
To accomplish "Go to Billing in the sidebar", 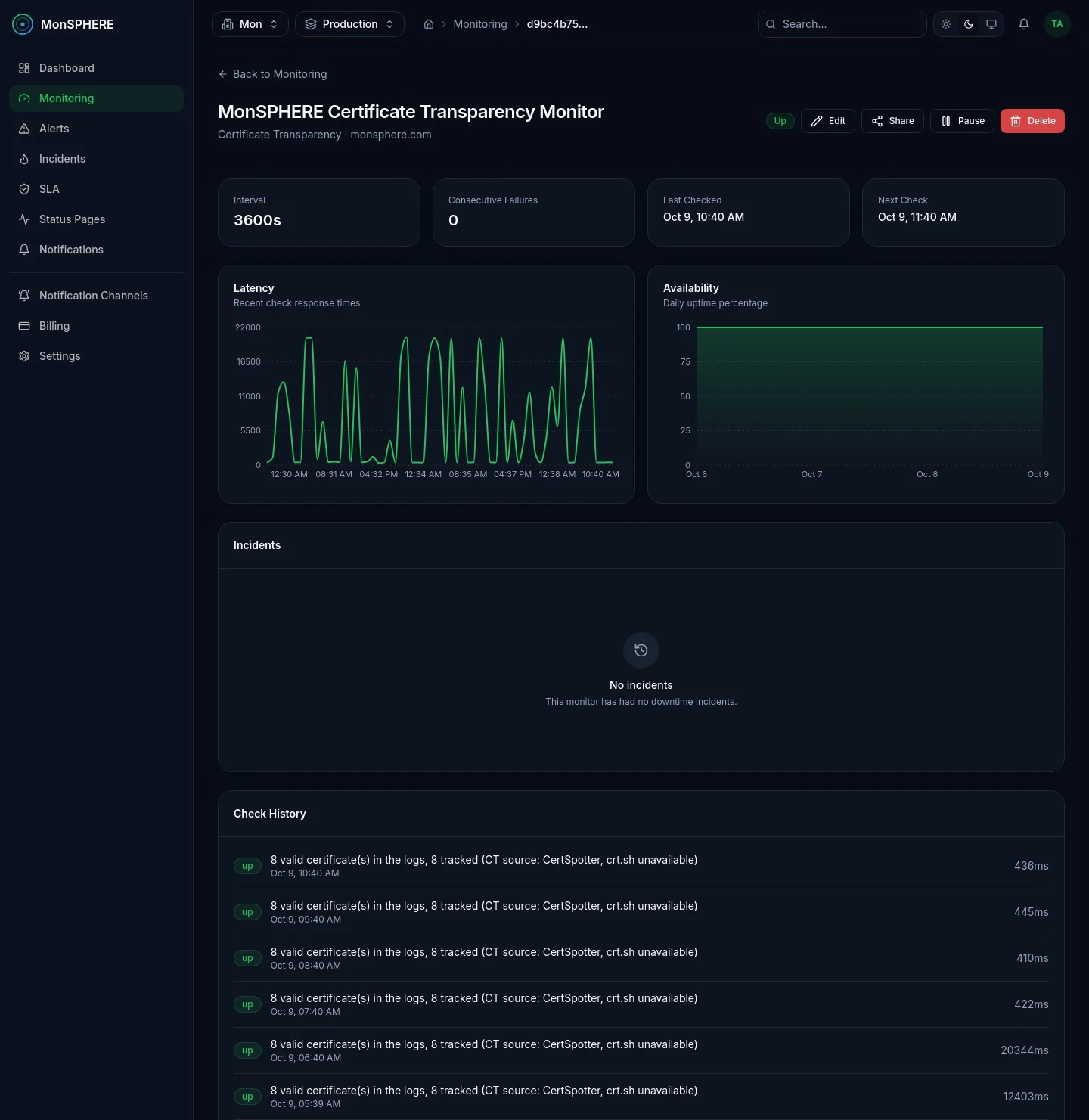I will (x=96, y=326).
